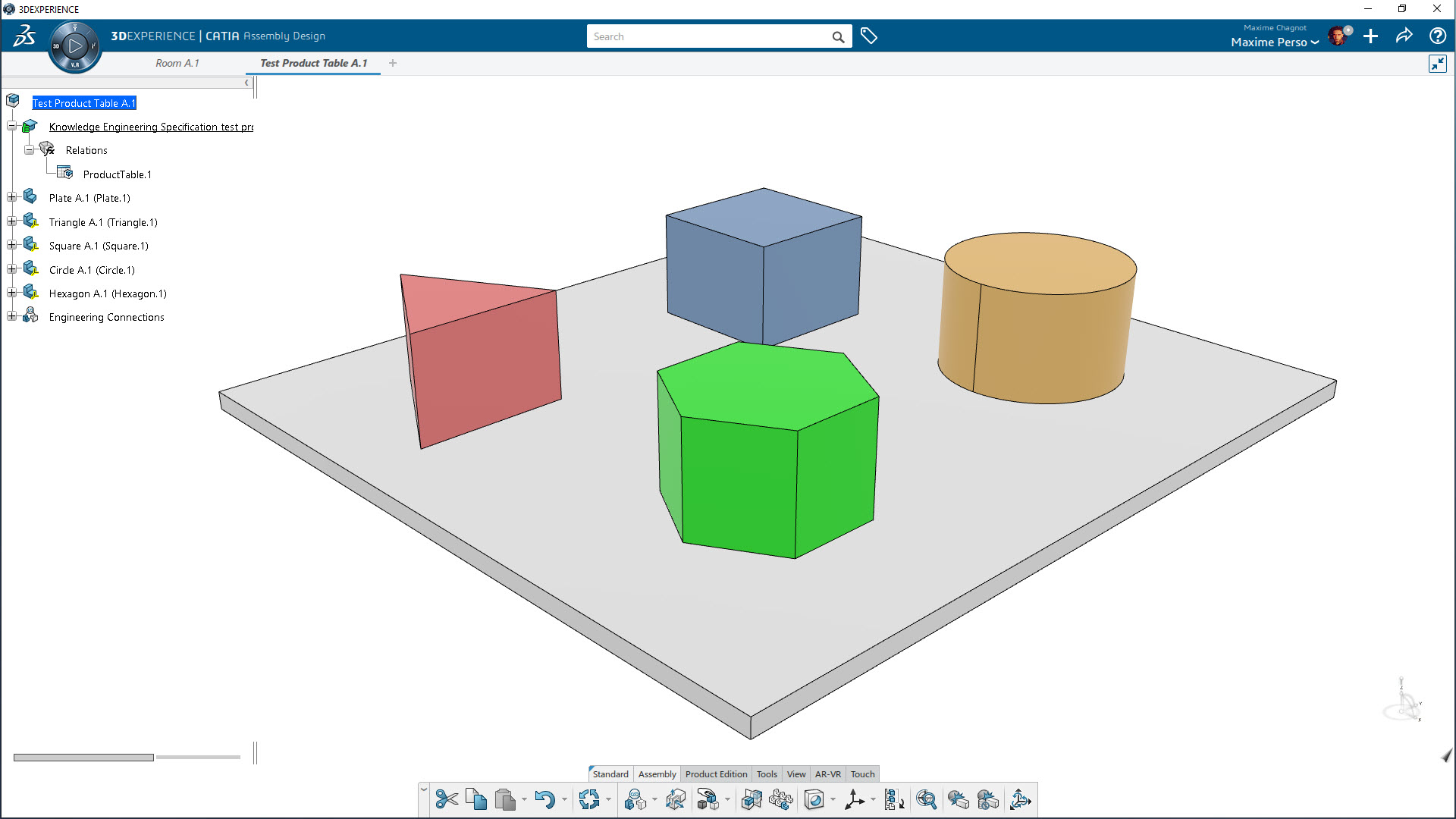Screen dimensions: 1456x819
Task: Select the orange cylinder part in viewport
Action: (x=1037, y=318)
